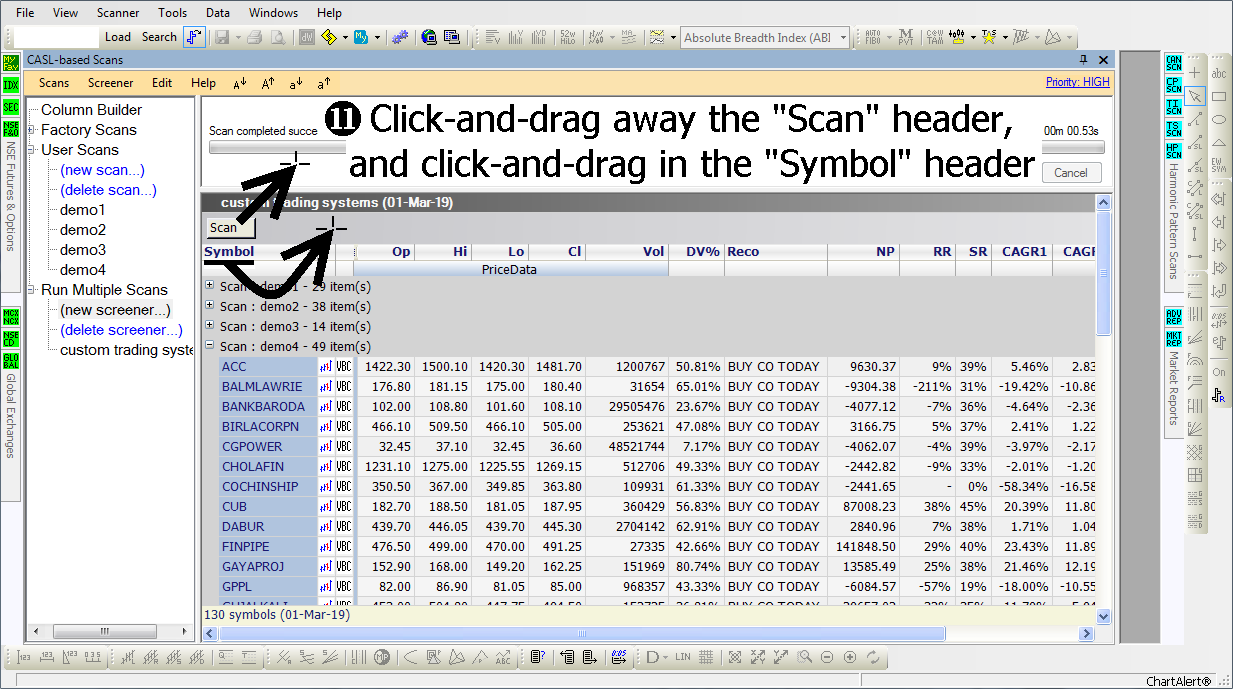This screenshot has height=689, width=1233.
Task: Select the COCHINSHIP symbol row
Action: point(260,486)
